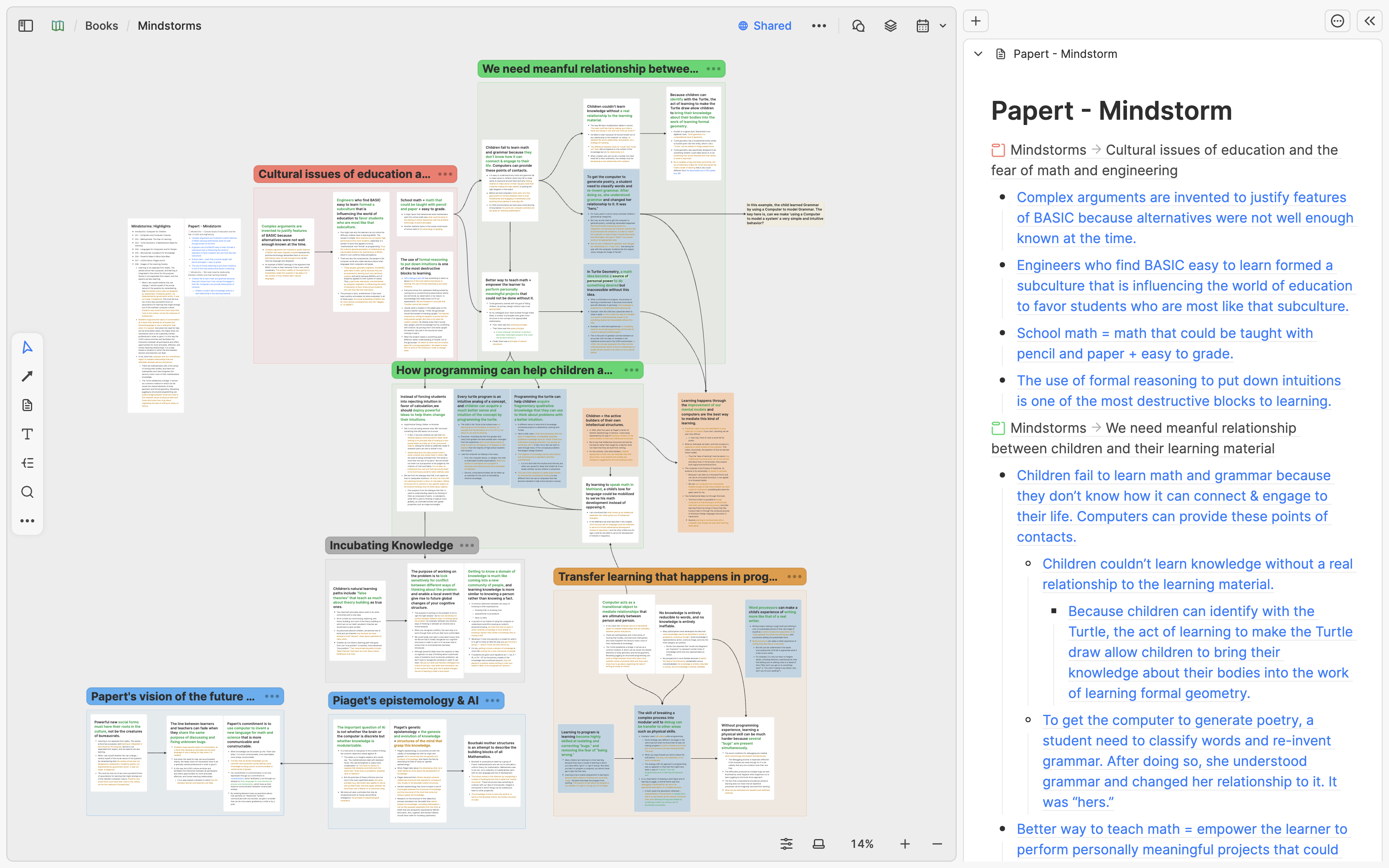Open the calendar dropdown arrow
Screen dimensions: 1389x868
click(942, 26)
